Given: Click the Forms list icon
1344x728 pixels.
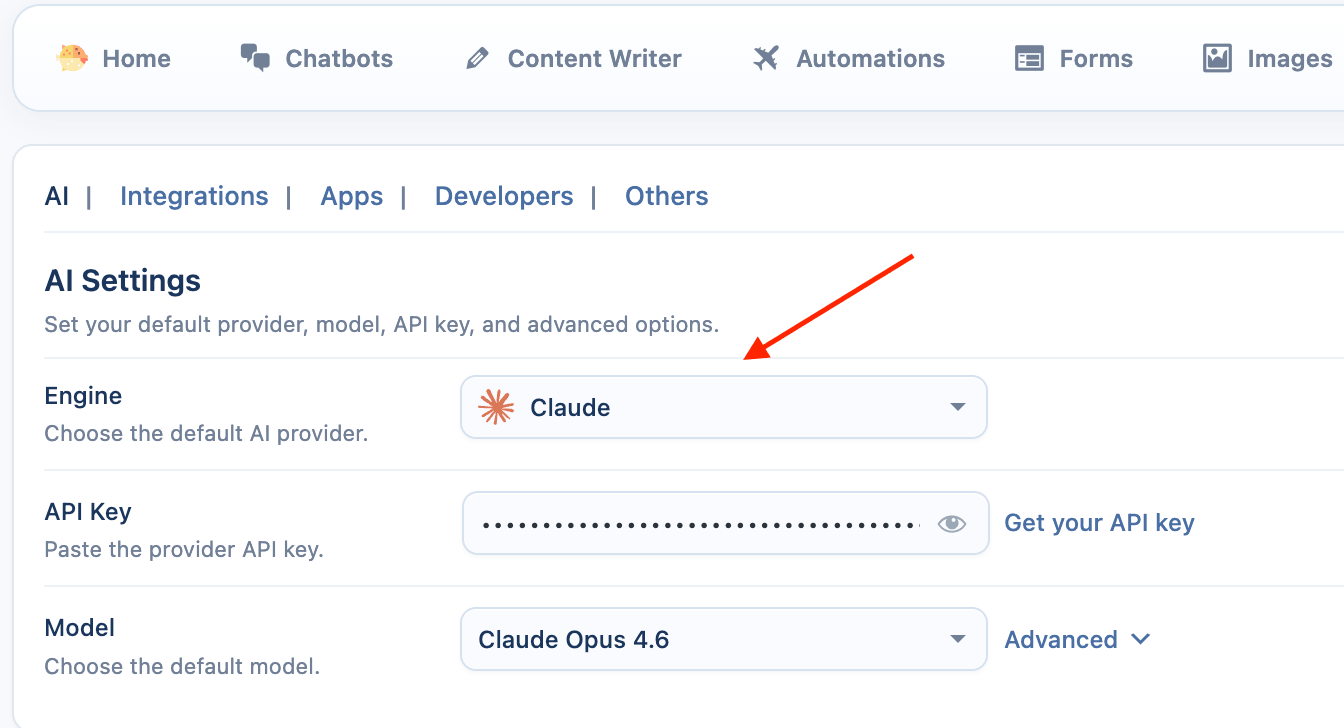Looking at the screenshot, I should pos(1029,59).
